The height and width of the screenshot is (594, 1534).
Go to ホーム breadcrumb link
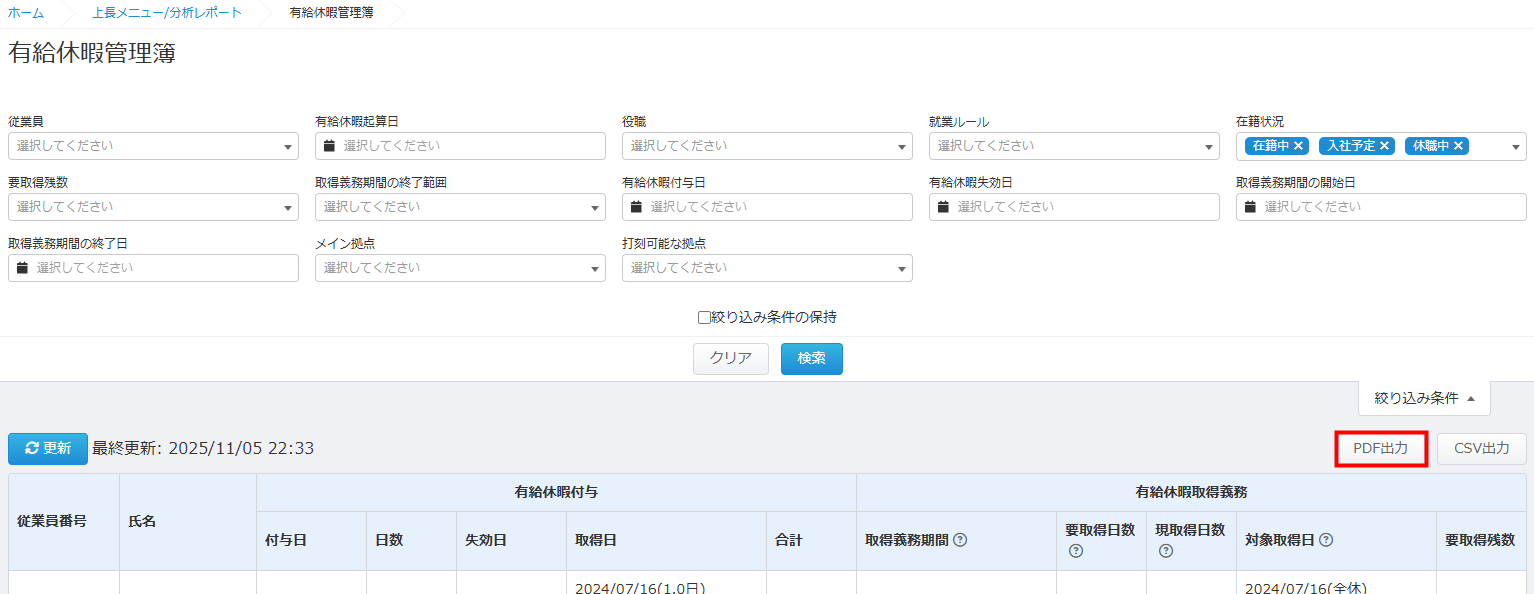(x=26, y=13)
